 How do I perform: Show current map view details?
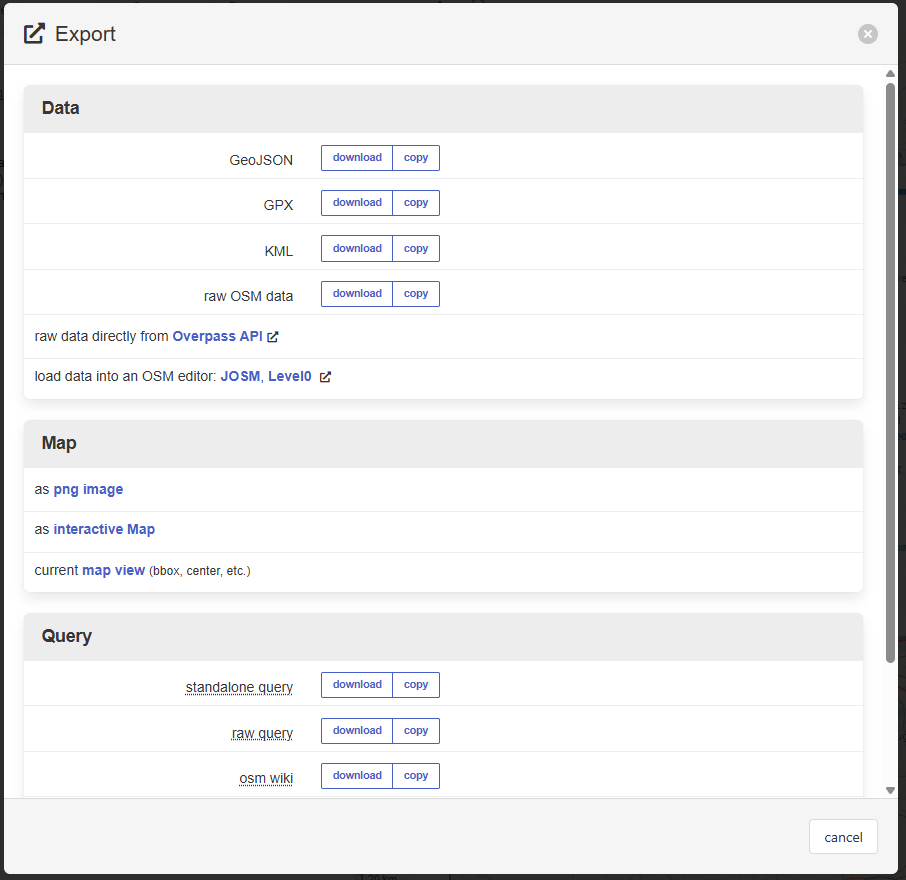[113, 571]
